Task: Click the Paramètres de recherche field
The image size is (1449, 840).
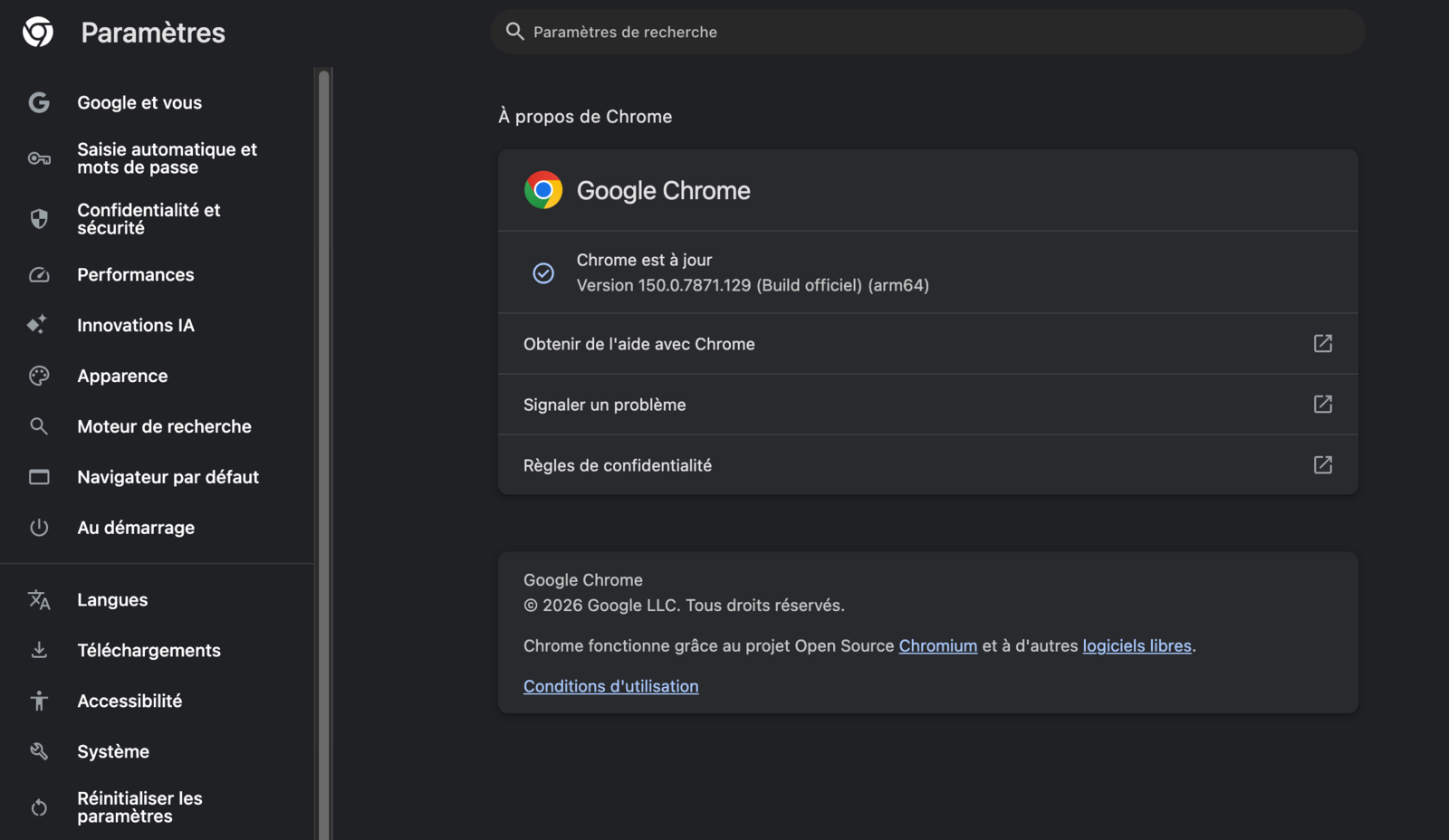Action: [x=928, y=32]
